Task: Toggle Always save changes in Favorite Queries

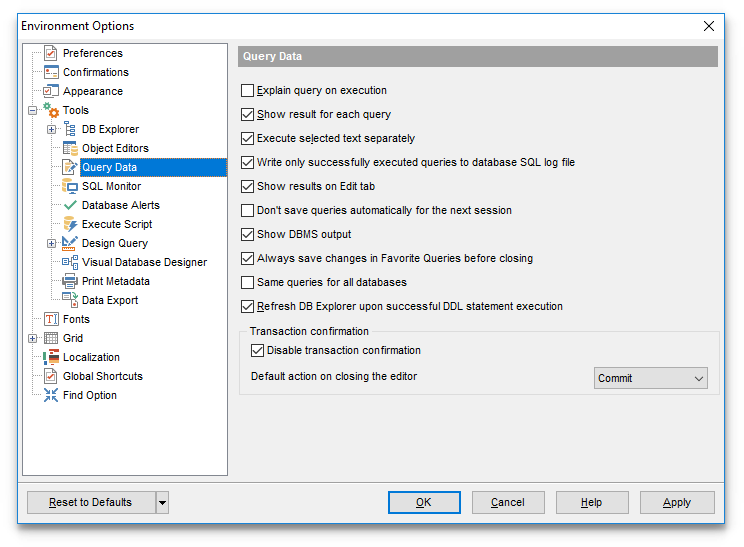Action: [x=247, y=258]
